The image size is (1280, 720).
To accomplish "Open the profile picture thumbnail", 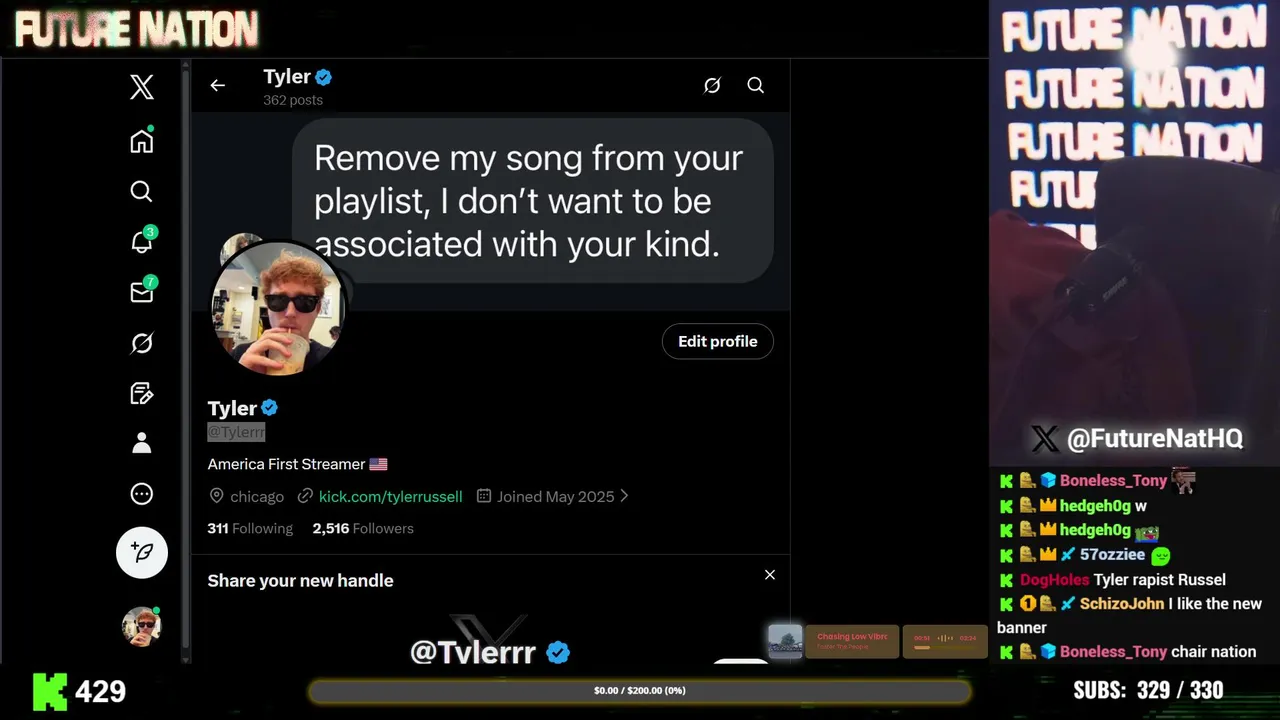I will click(277, 308).
